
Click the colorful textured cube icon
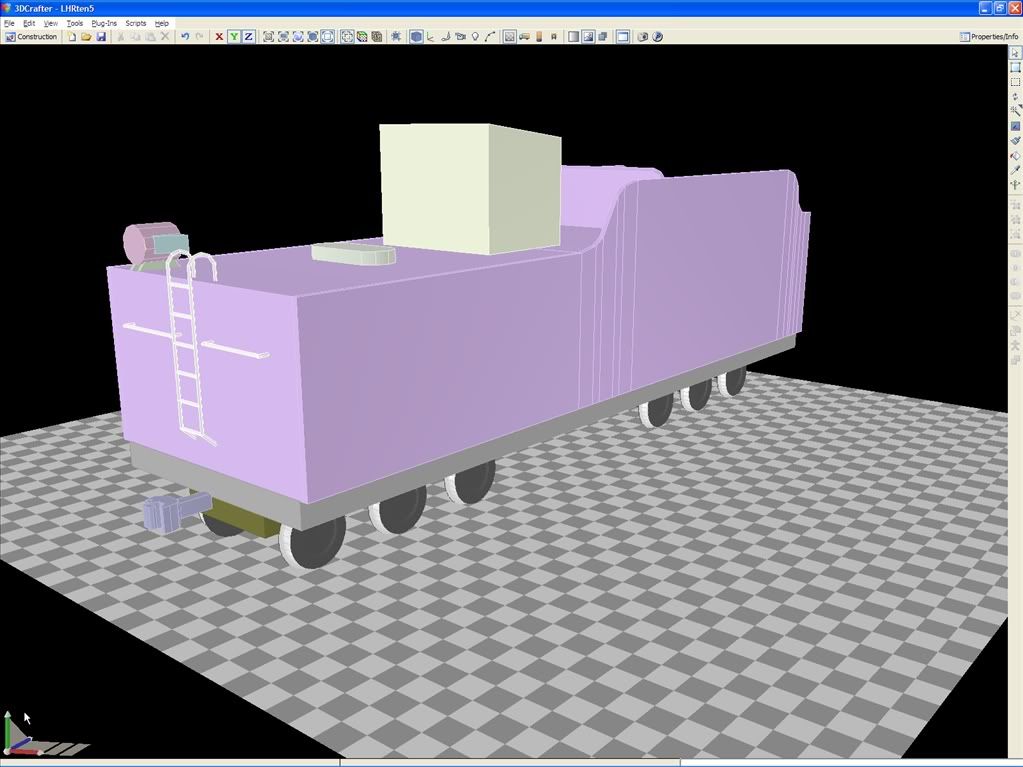362,37
